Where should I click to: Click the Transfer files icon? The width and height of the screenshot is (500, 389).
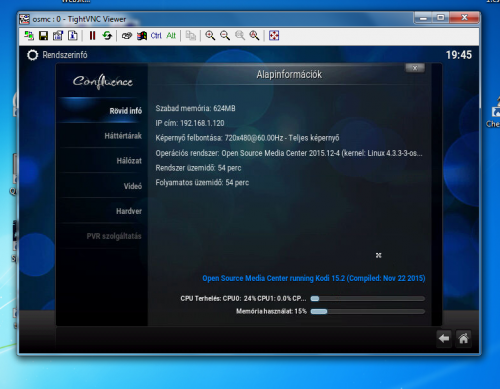point(191,36)
